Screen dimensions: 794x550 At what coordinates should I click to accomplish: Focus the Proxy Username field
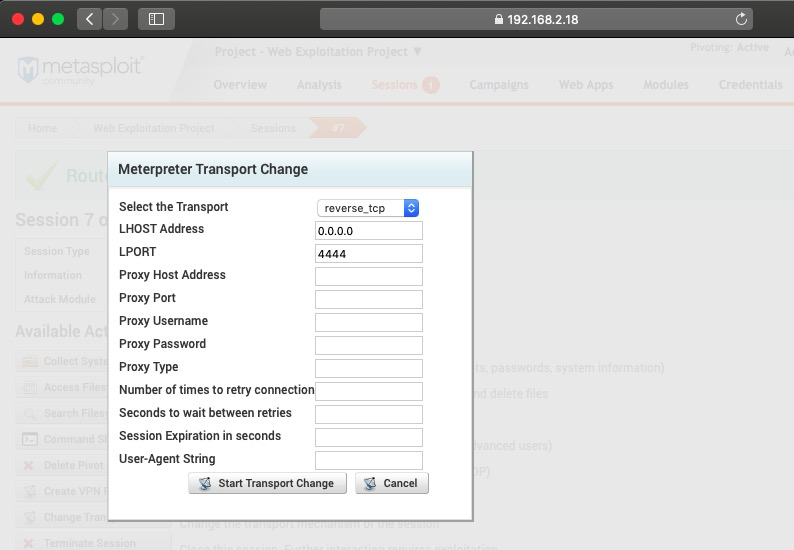[369, 322]
